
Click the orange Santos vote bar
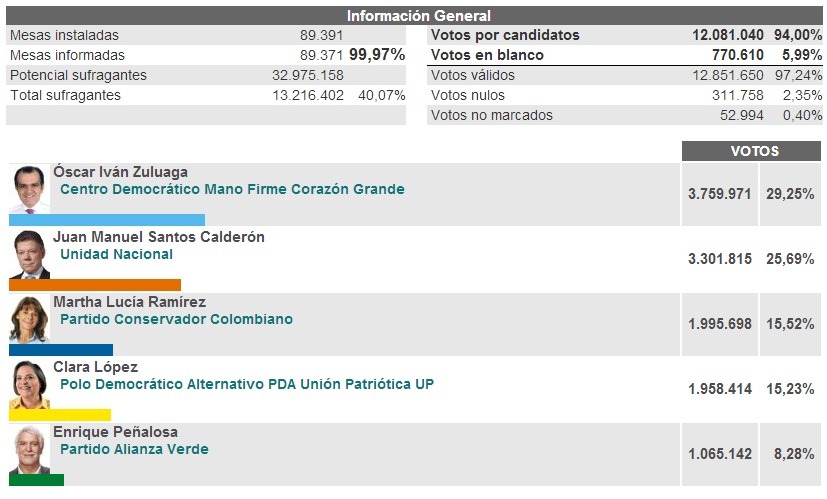(x=94, y=285)
